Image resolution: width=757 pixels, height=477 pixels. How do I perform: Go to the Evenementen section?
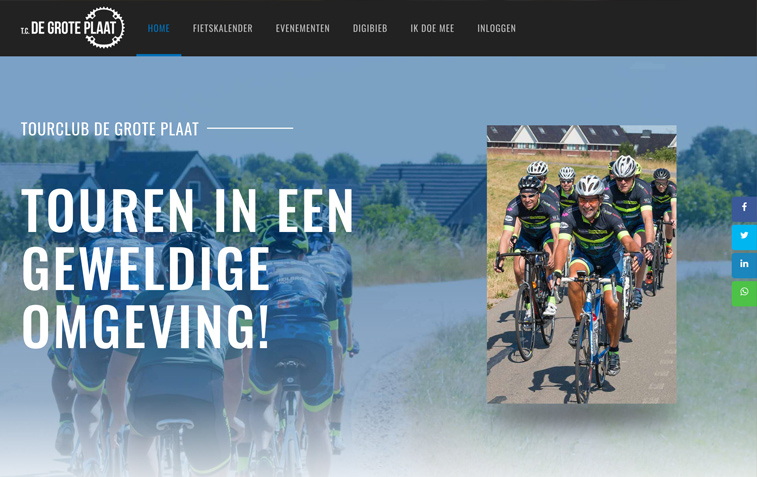coord(303,28)
